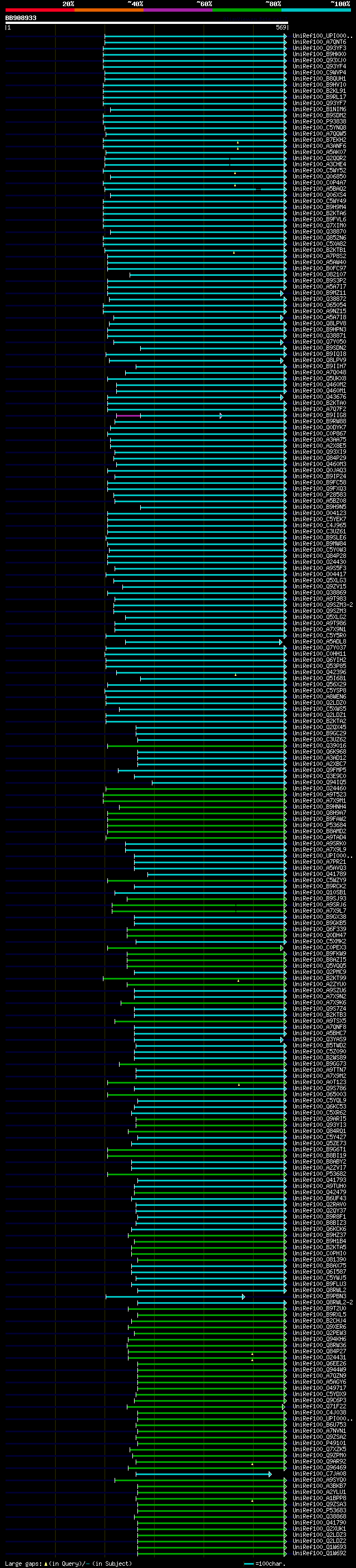Click the UniRef100_B2KTB1 label
The width and height of the screenshot is (356, 1568).
(319, 250)
